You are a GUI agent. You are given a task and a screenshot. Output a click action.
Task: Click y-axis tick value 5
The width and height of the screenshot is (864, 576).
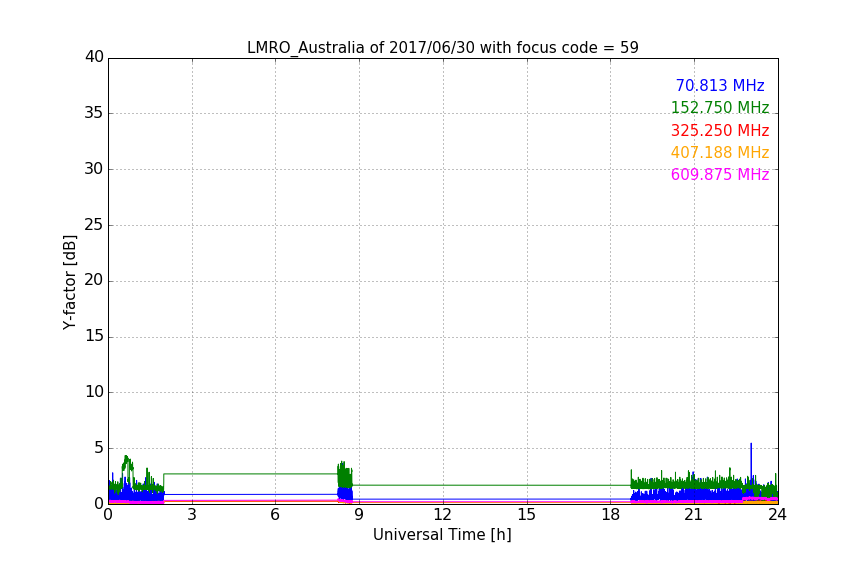(x=99, y=448)
